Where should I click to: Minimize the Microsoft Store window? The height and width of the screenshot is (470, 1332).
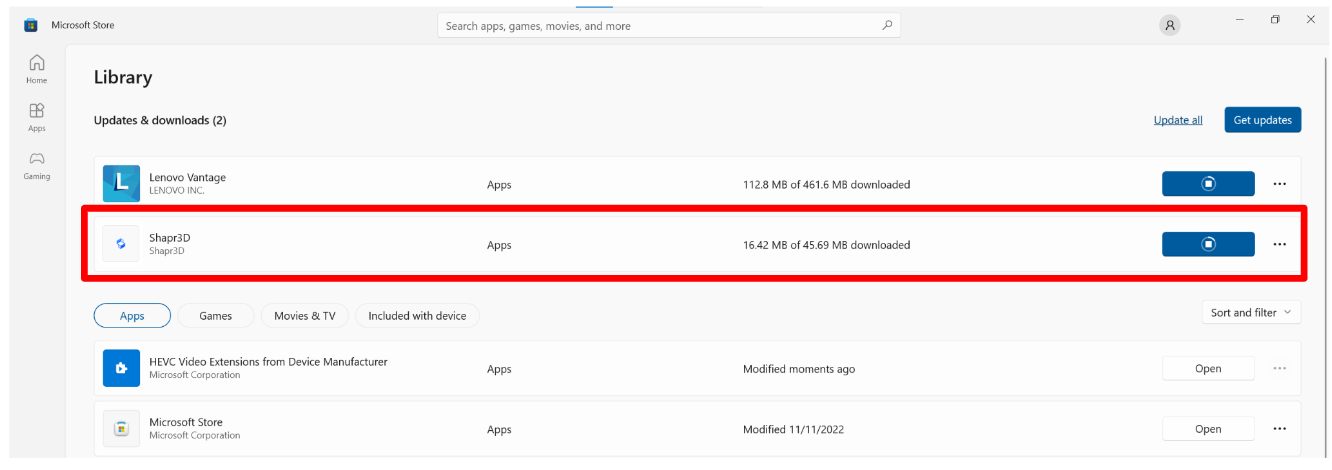pos(1240,19)
